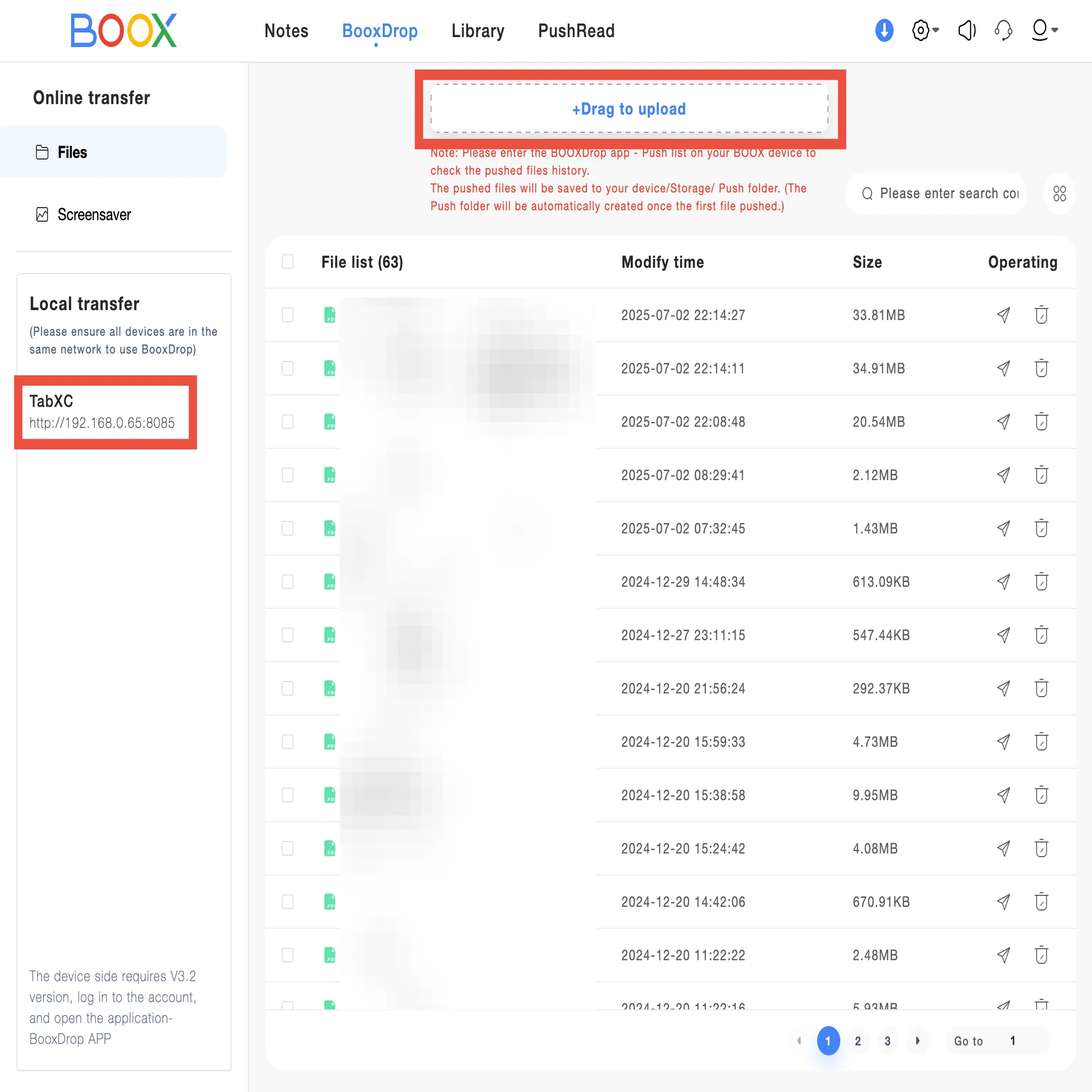The height and width of the screenshot is (1092, 1092).
Task: Click the Go to page number field
Action: tap(1013, 1041)
